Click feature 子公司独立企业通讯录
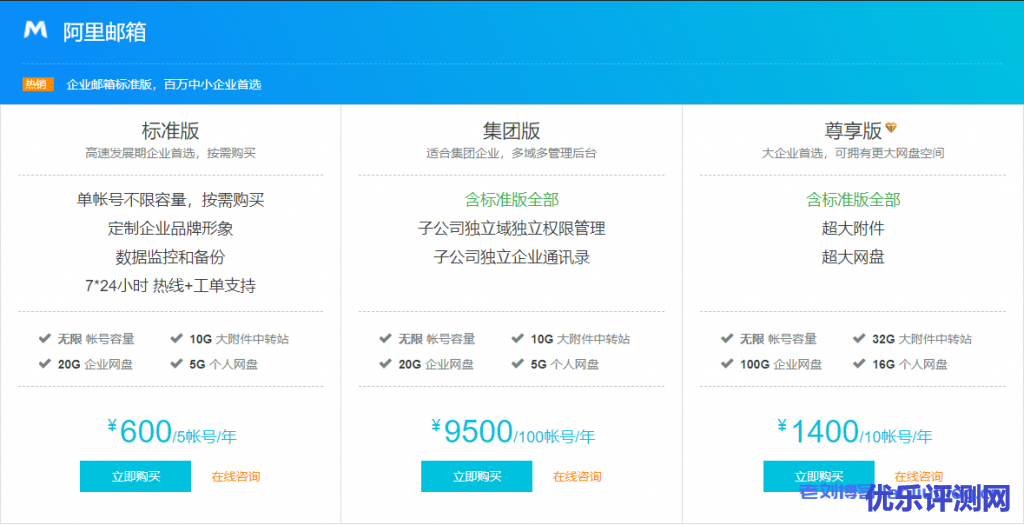 pos(512,257)
